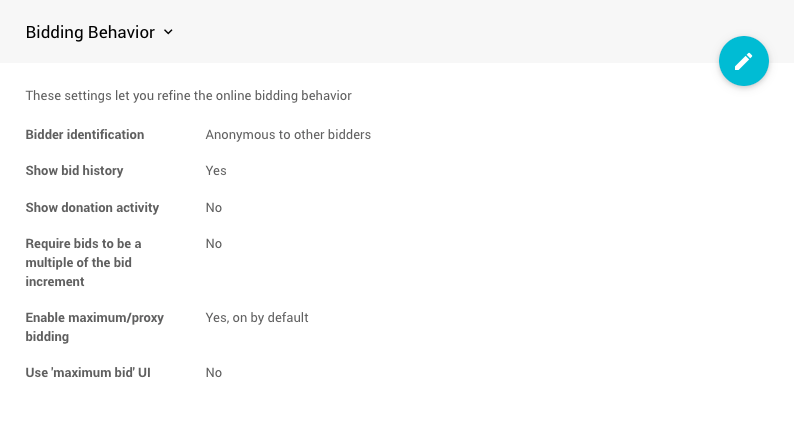Click the word 'increment' in the bid multiple label

click(x=57, y=282)
